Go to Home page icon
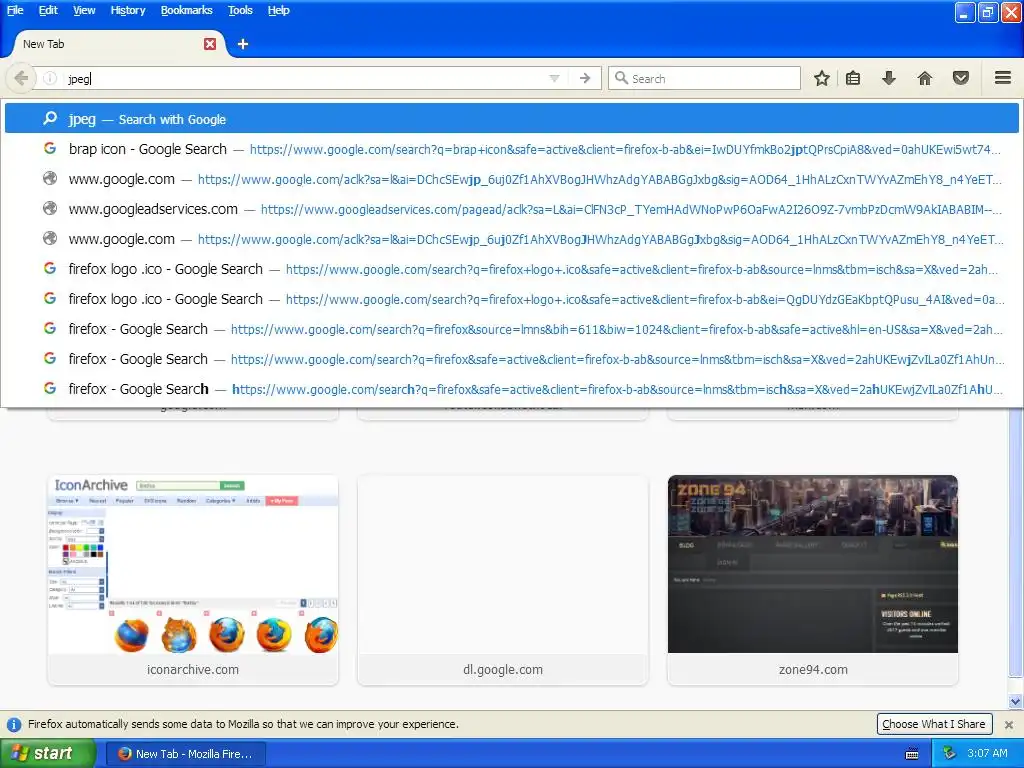The height and width of the screenshot is (768, 1024). [x=925, y=78]
